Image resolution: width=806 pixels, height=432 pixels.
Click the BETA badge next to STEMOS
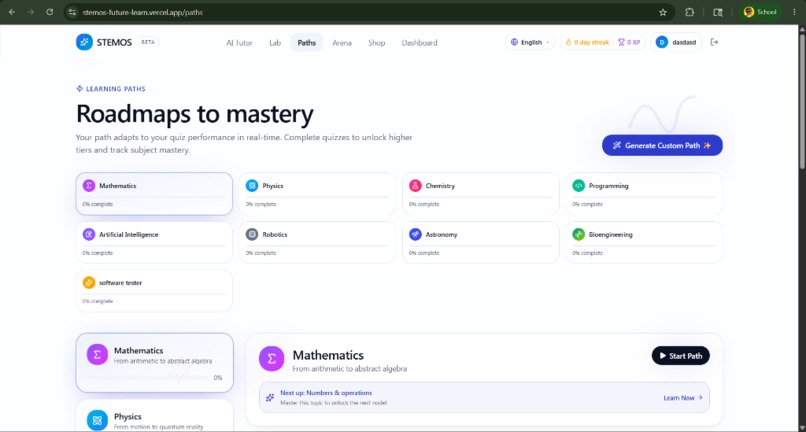tap(148, 42)
